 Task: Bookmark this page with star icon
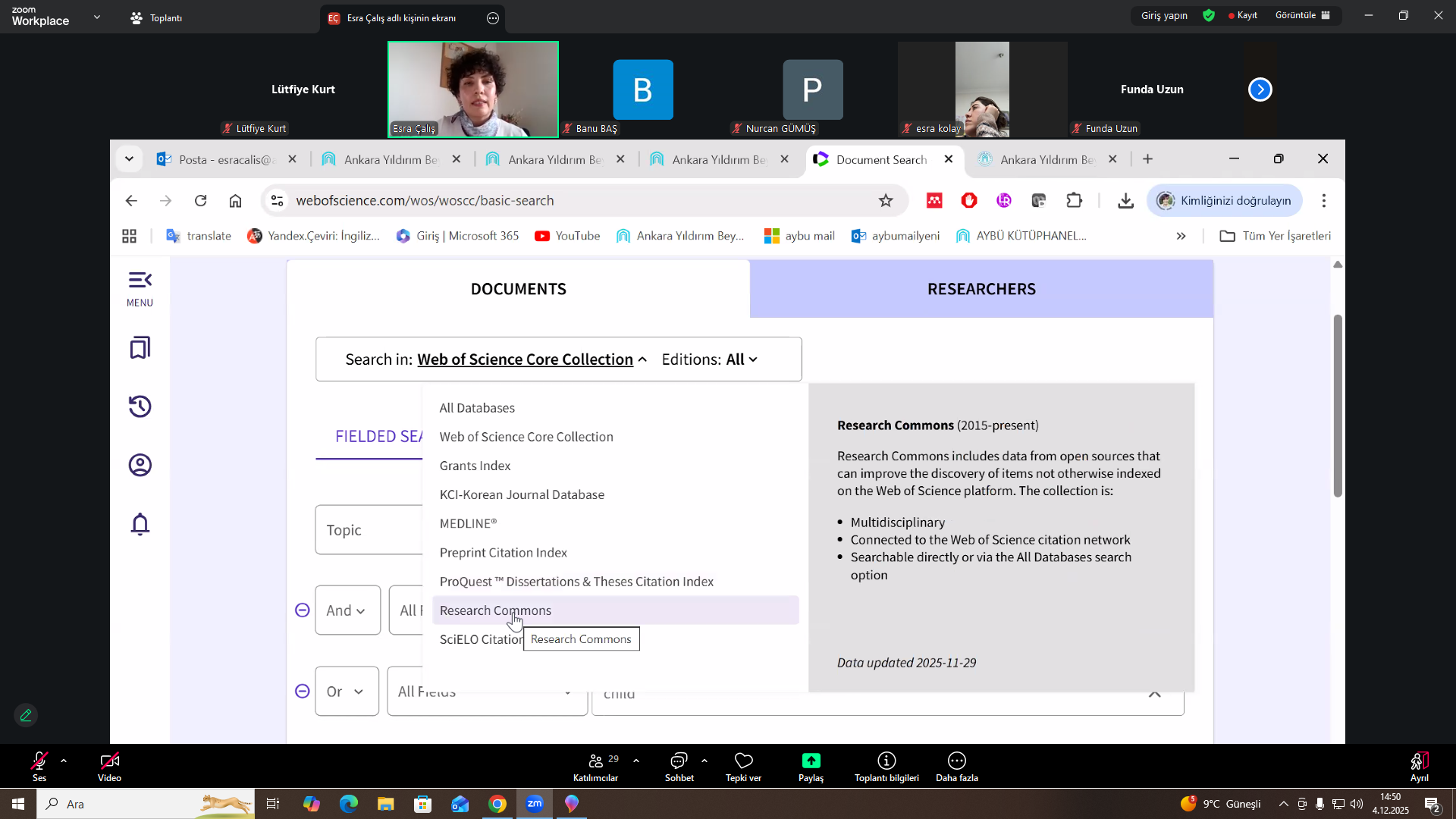pyautogui.click(x=886, y=200)
